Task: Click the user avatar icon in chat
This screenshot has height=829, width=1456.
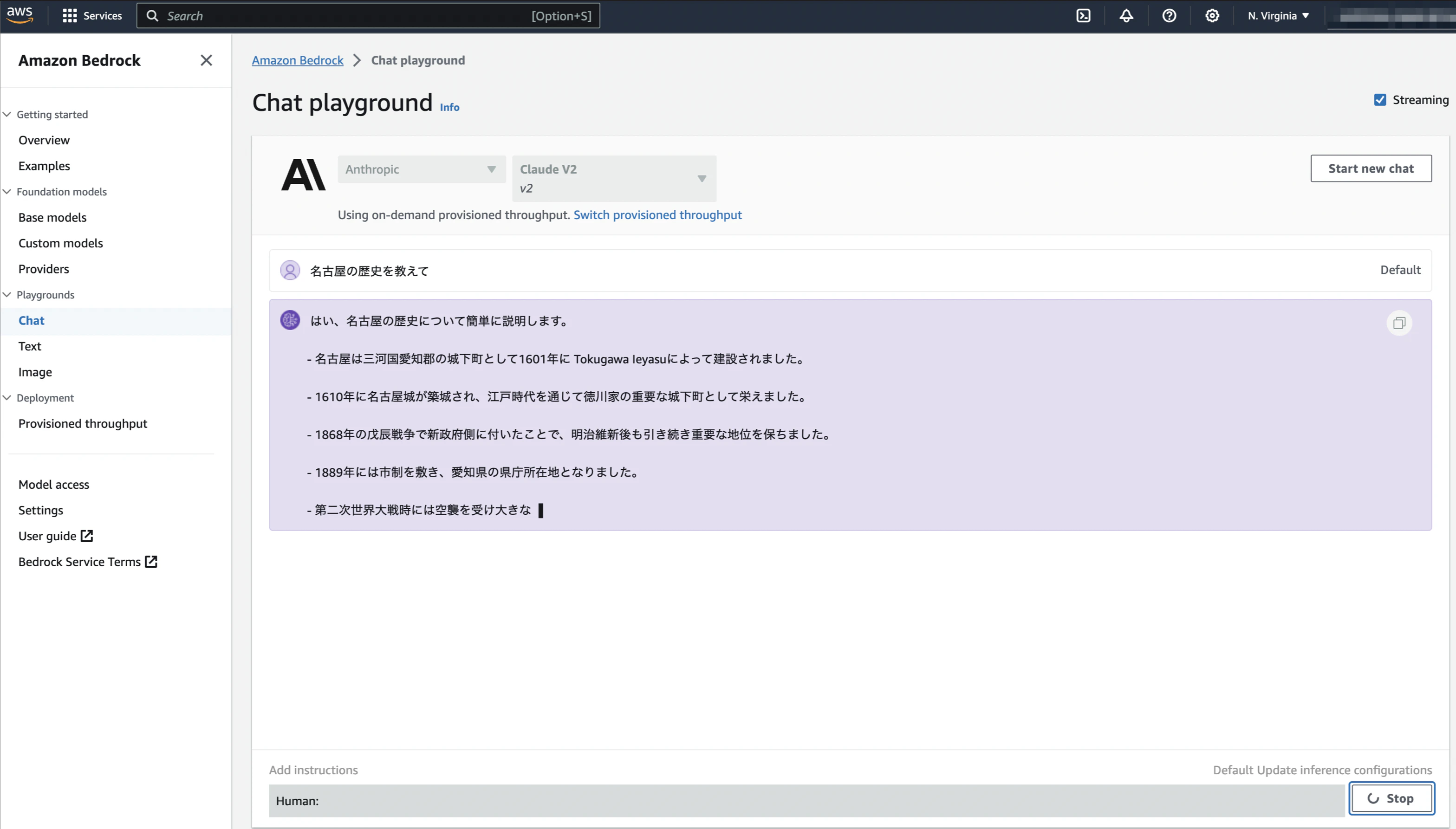Action: (x=290, y=271)
